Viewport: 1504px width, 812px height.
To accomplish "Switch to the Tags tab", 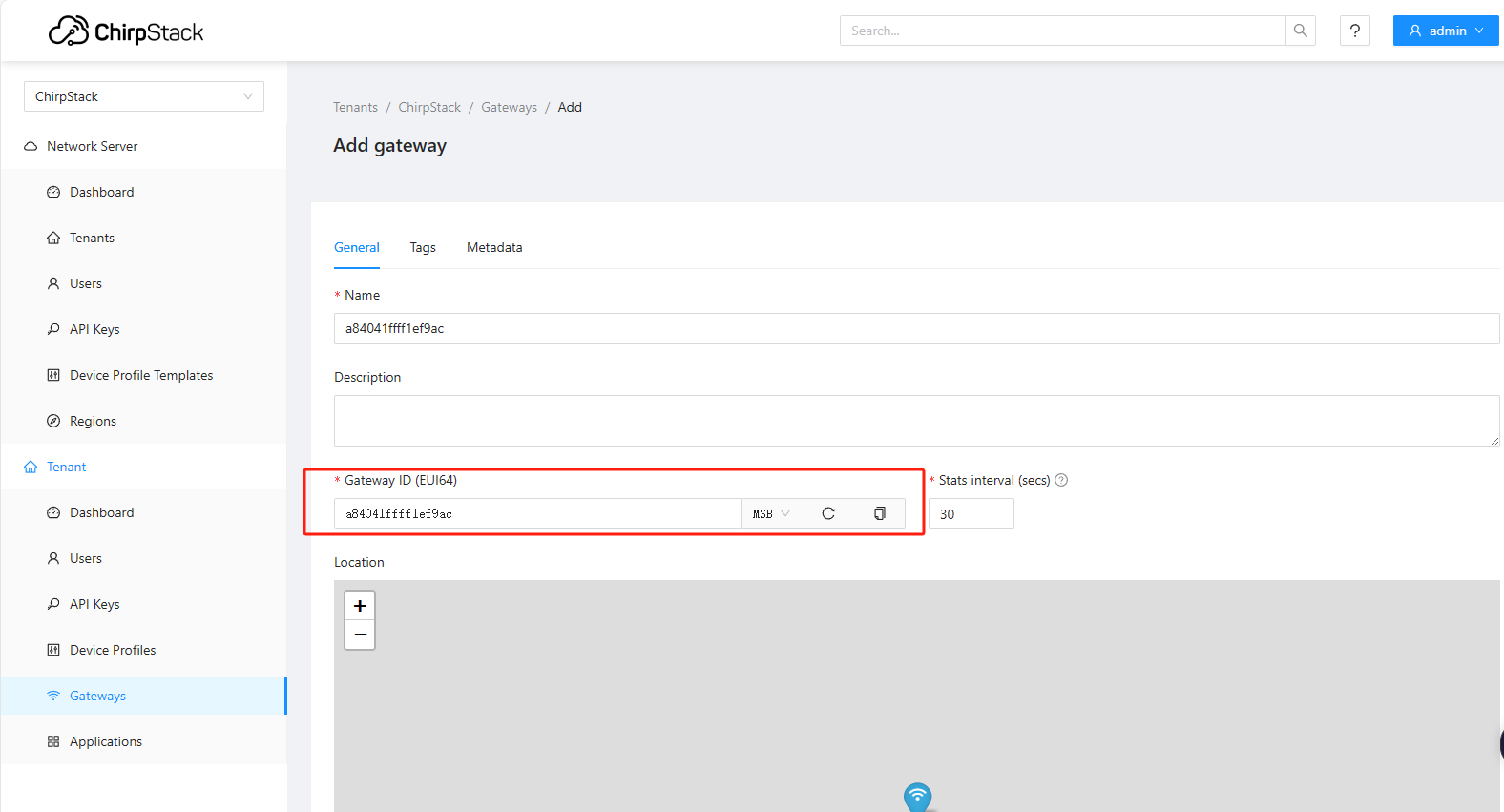I will point(423,247).
